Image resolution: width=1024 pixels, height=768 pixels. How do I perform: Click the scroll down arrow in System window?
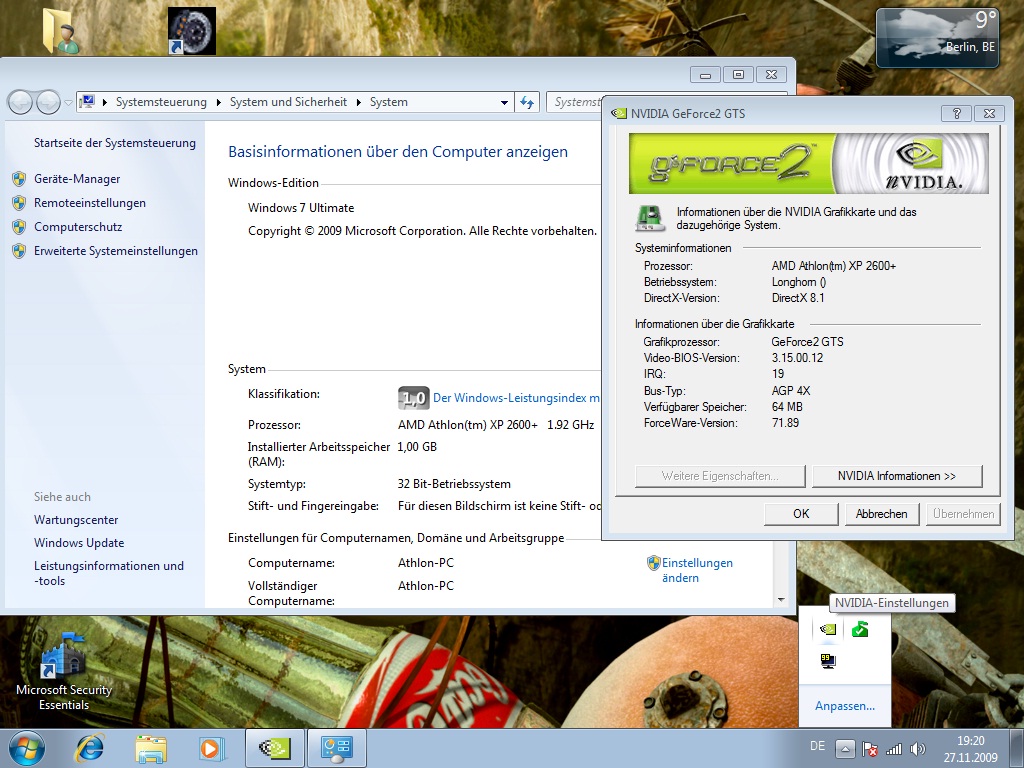click(781, 600)
